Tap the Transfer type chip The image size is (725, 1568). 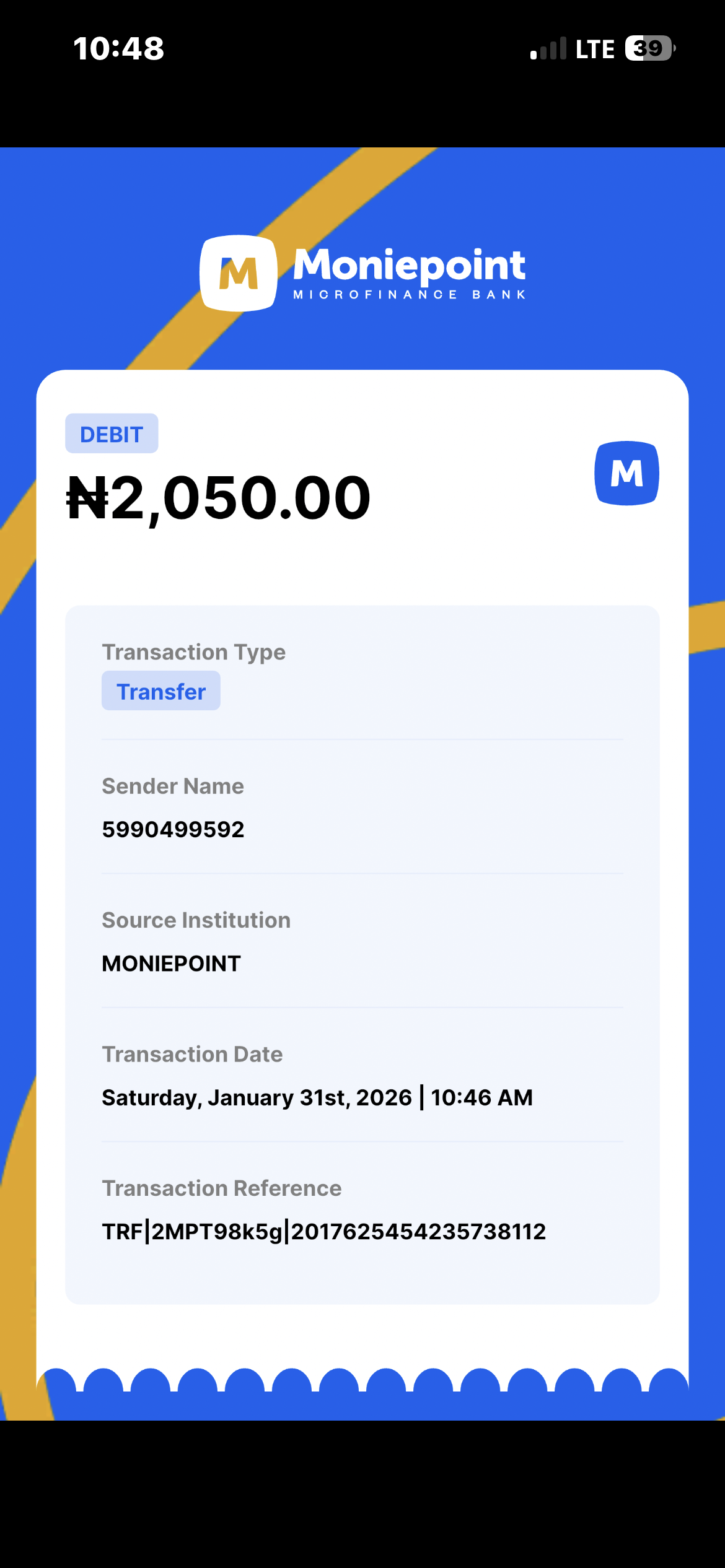pyautogui.click(x=161, y=691)
